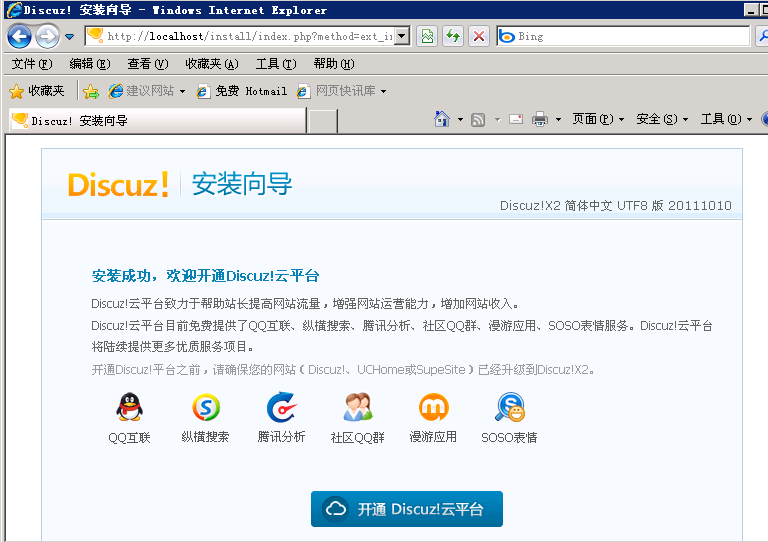Open the 页面(P) command bar menu
This screenshot has height=542, width=768.
pyautogui.click(x=598, y=119)
